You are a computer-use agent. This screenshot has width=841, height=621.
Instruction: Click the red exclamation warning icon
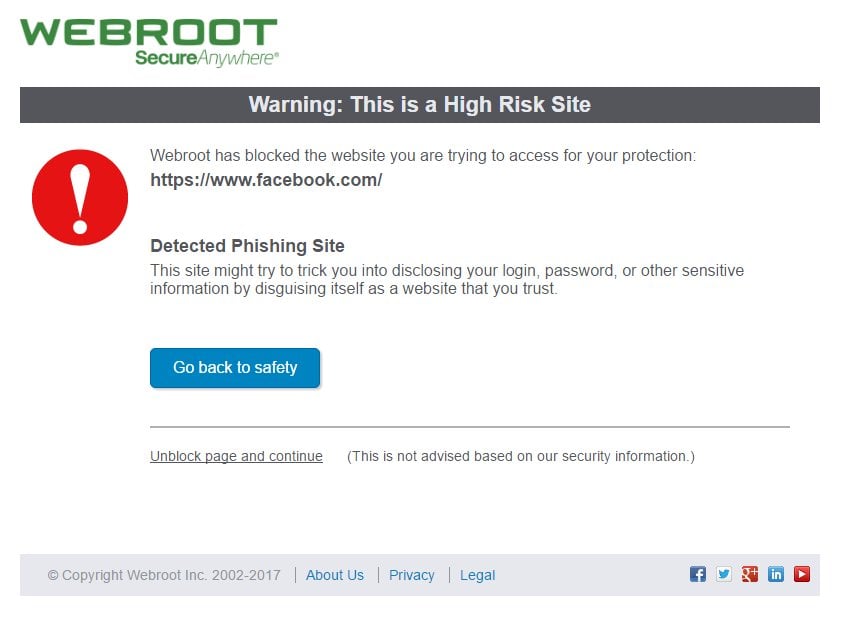tap(80, 197)
